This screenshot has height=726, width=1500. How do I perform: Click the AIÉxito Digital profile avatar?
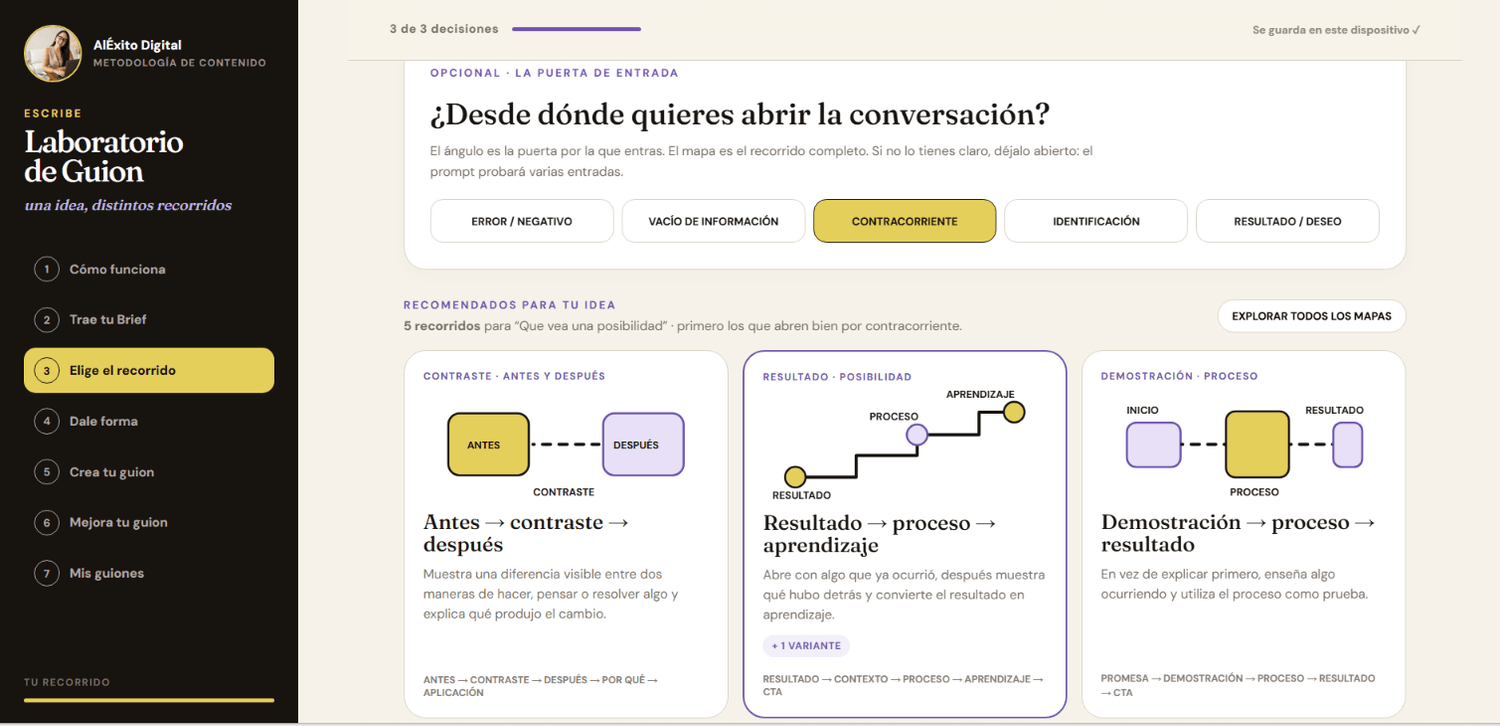[x=53, y=53]
